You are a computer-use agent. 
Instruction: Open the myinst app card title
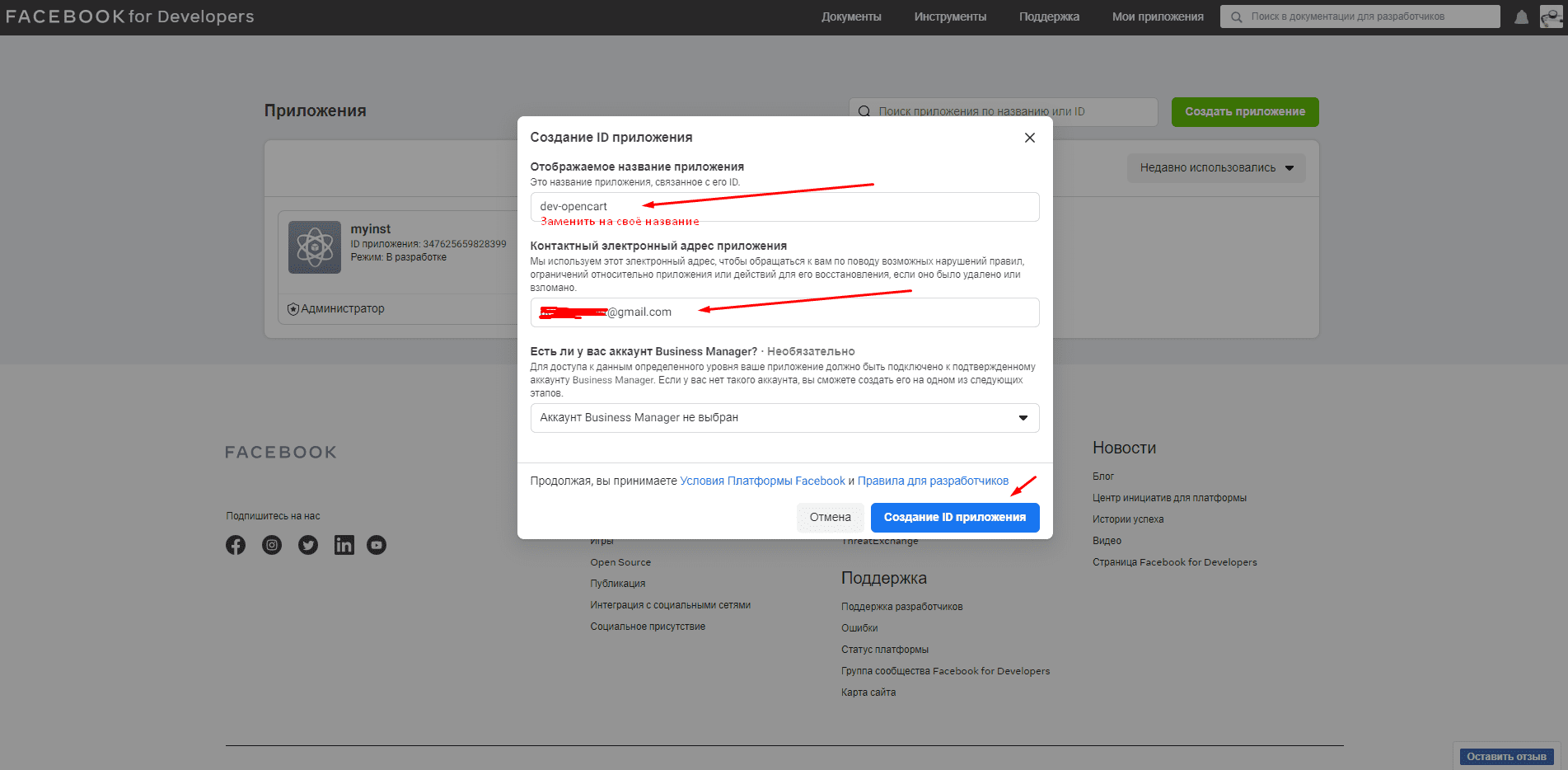[x=371, y=229]
